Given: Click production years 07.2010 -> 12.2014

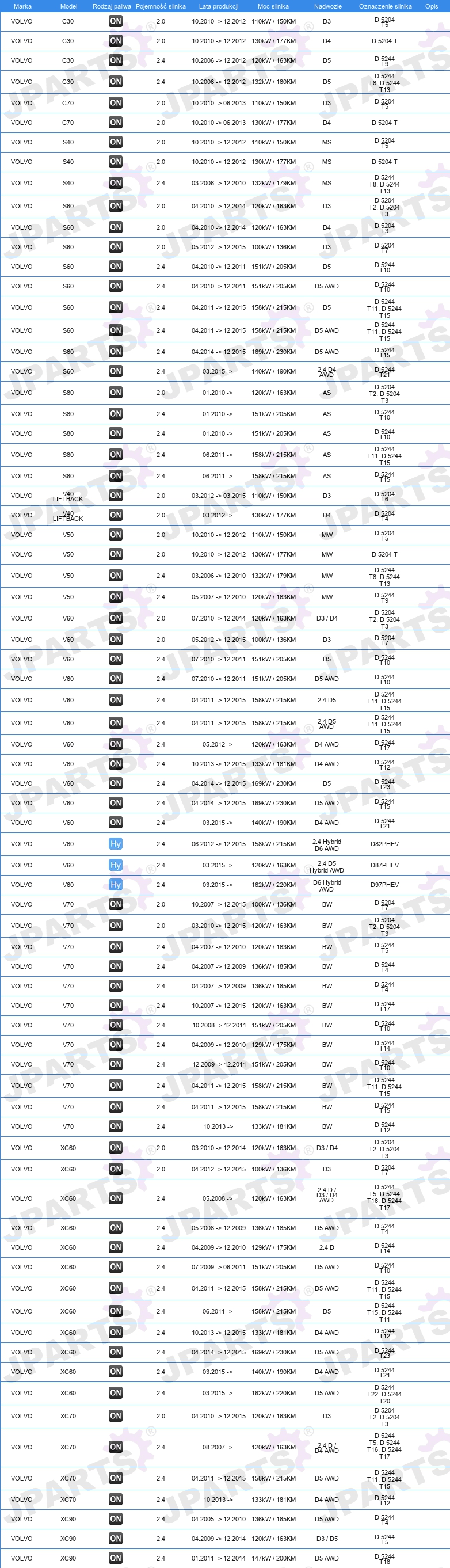Looking at the screenshot, I should click(218, 618).
